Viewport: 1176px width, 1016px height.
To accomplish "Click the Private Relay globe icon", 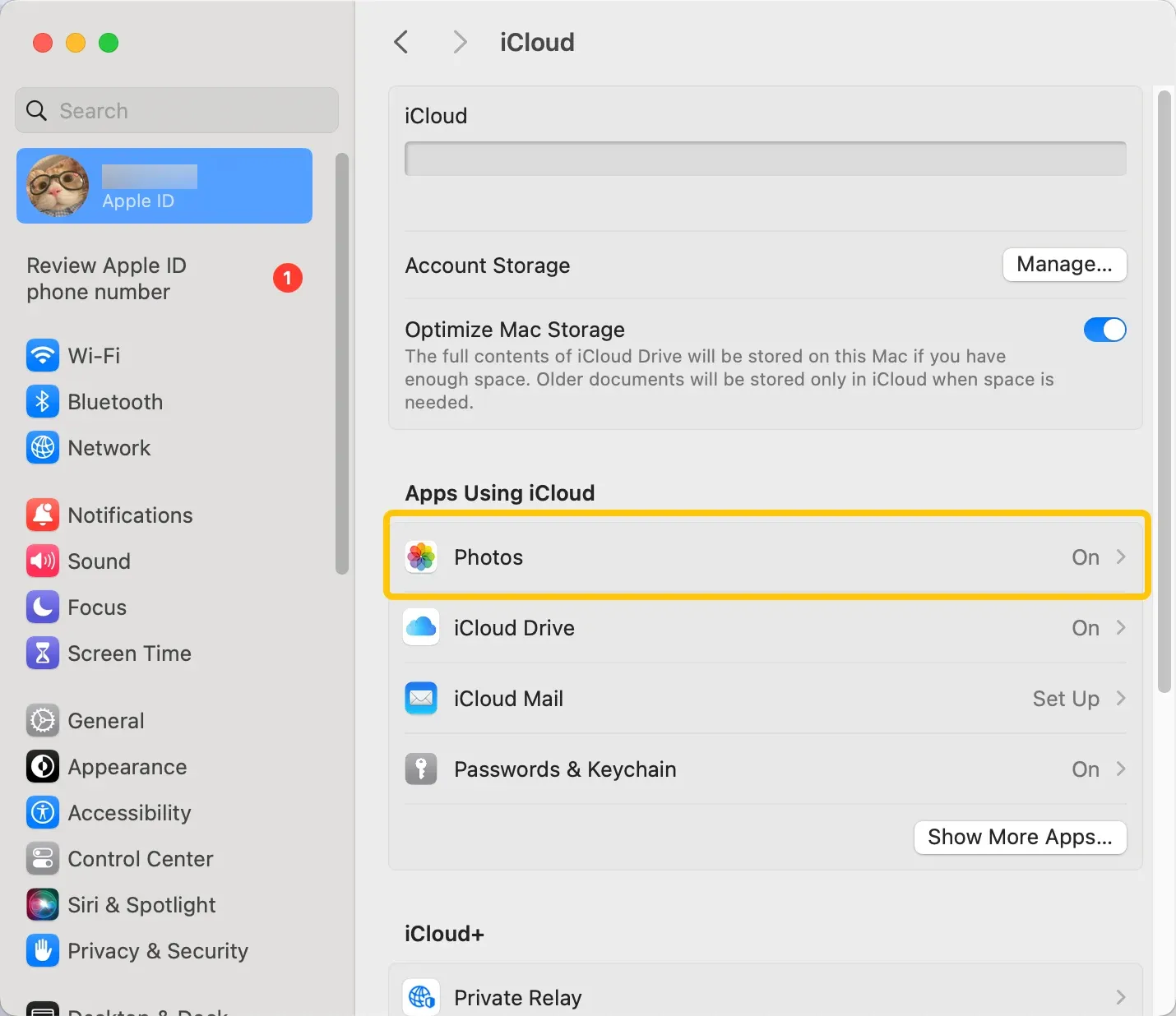I will 421,997.
